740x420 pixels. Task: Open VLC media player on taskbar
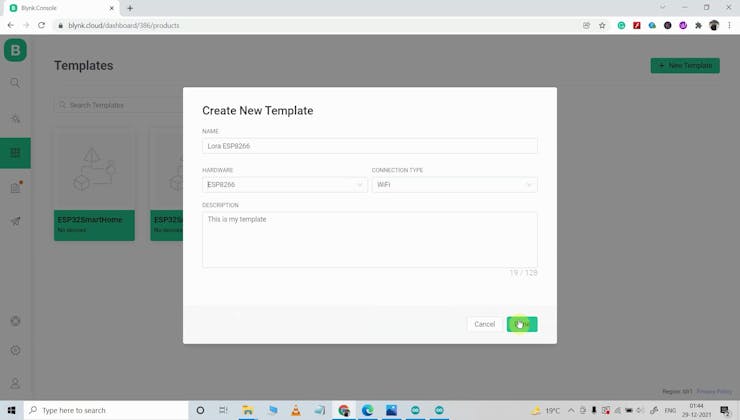pyautogui.click(x=296, y=410)
